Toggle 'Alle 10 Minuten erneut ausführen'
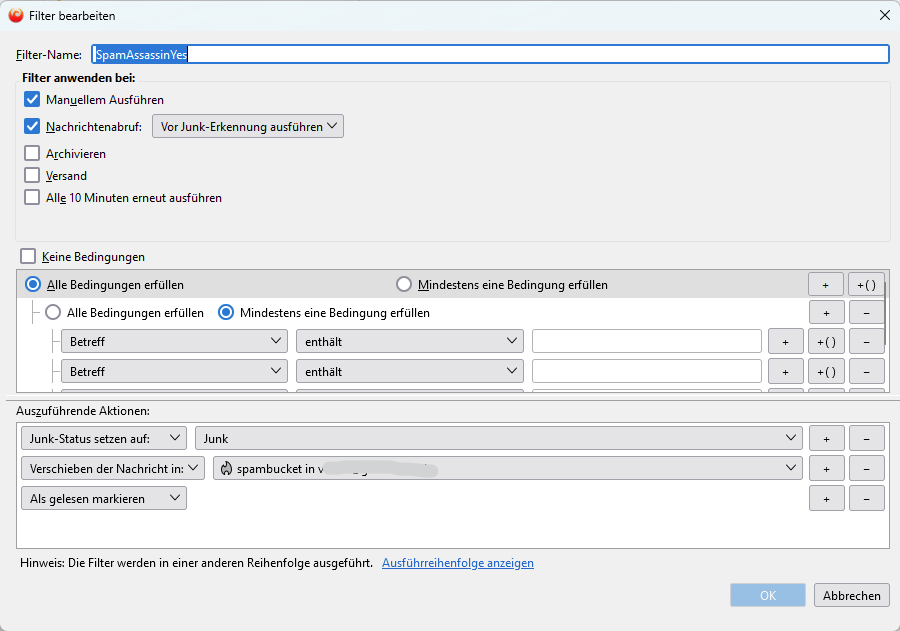The image size is (900, 631). pos(32,198)
